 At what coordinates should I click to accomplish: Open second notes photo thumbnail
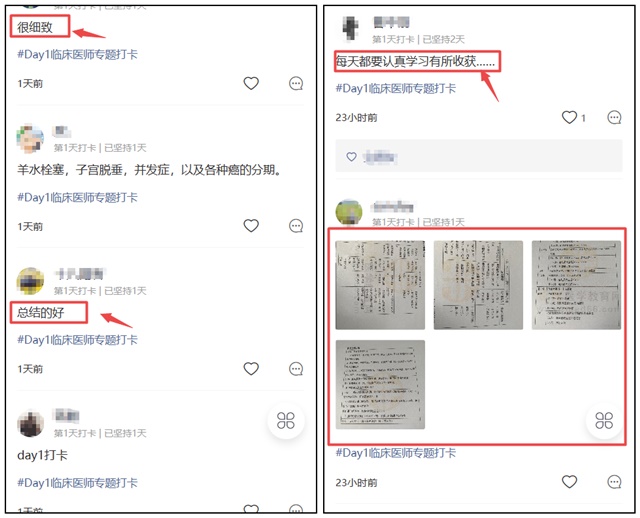pos(478,285)
